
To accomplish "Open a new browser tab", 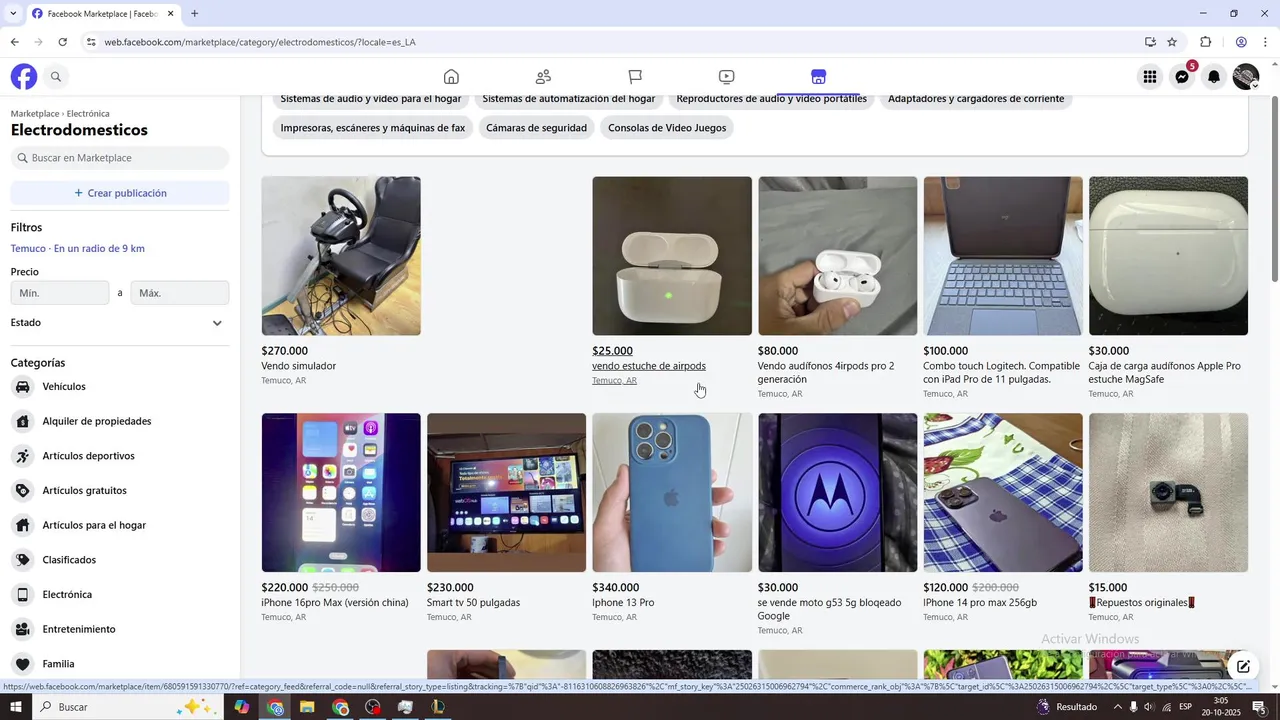I will [194, 14].
